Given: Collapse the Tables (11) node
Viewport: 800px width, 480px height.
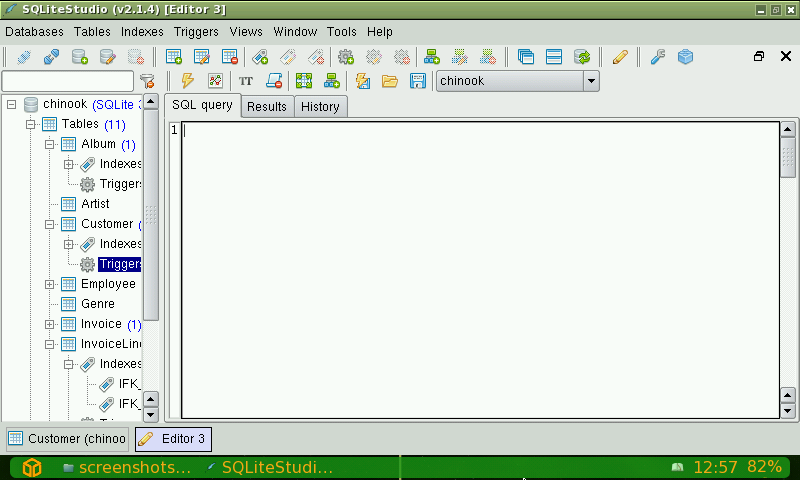Looking at the screenshot, I should (x=31, y=124).
